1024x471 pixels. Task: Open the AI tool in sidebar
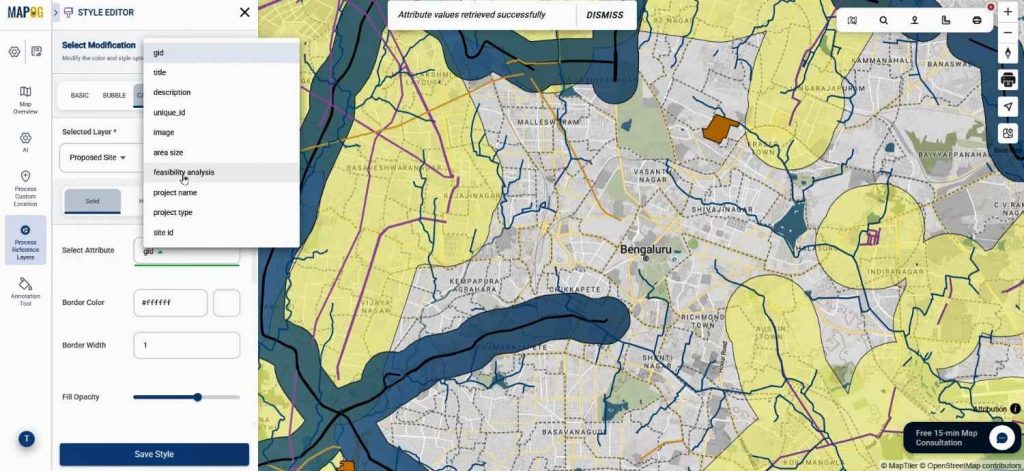click(x=25, y=142)
